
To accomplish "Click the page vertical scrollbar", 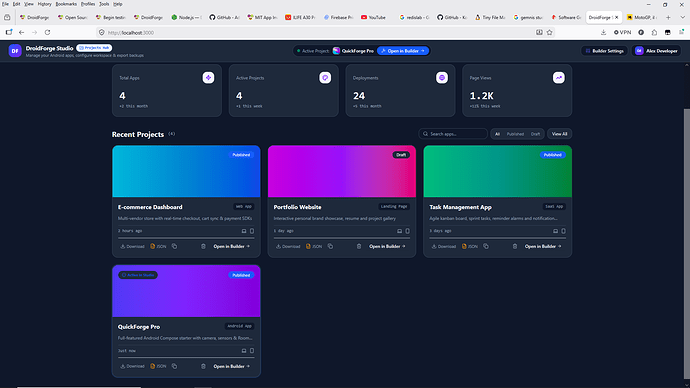I will 686,244.
